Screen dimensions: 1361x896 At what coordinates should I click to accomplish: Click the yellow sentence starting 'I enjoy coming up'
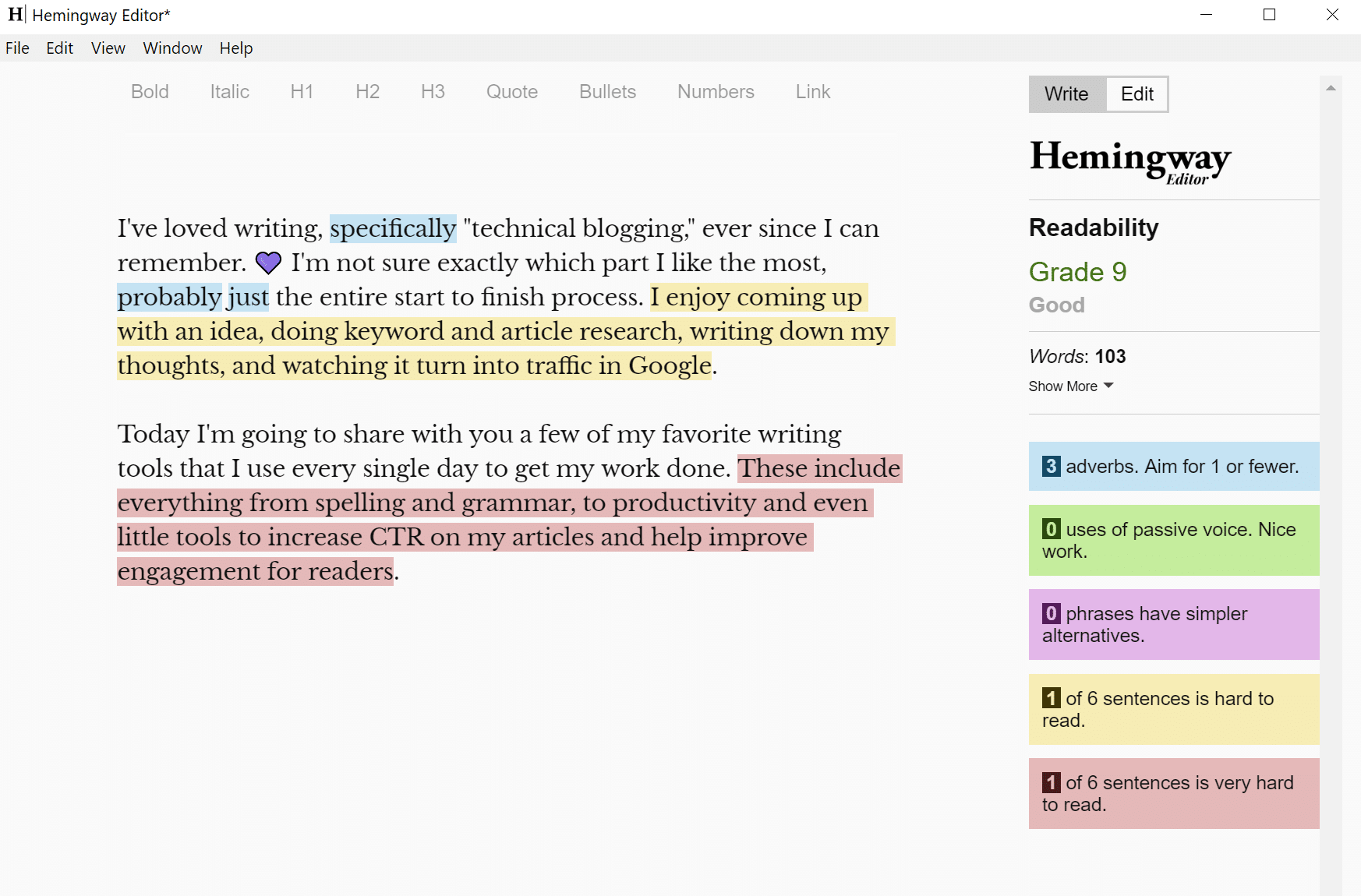pos(505,331)
